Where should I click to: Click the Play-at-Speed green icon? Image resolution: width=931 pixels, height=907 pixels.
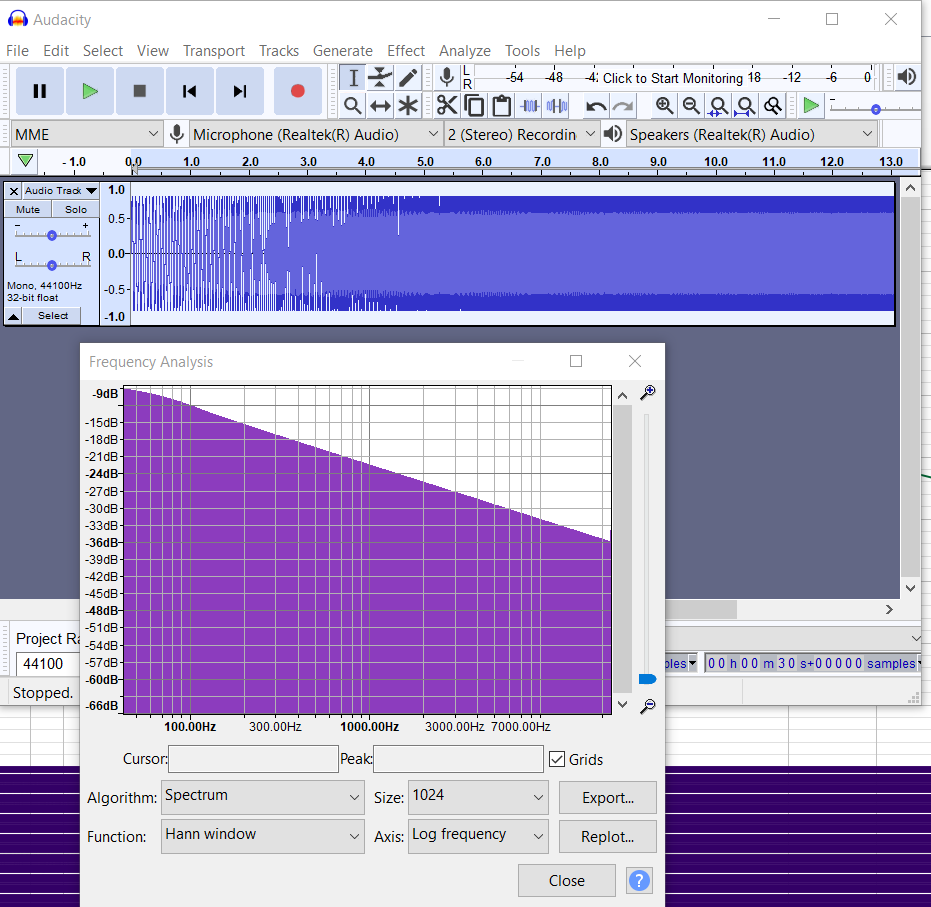point(811,106)
